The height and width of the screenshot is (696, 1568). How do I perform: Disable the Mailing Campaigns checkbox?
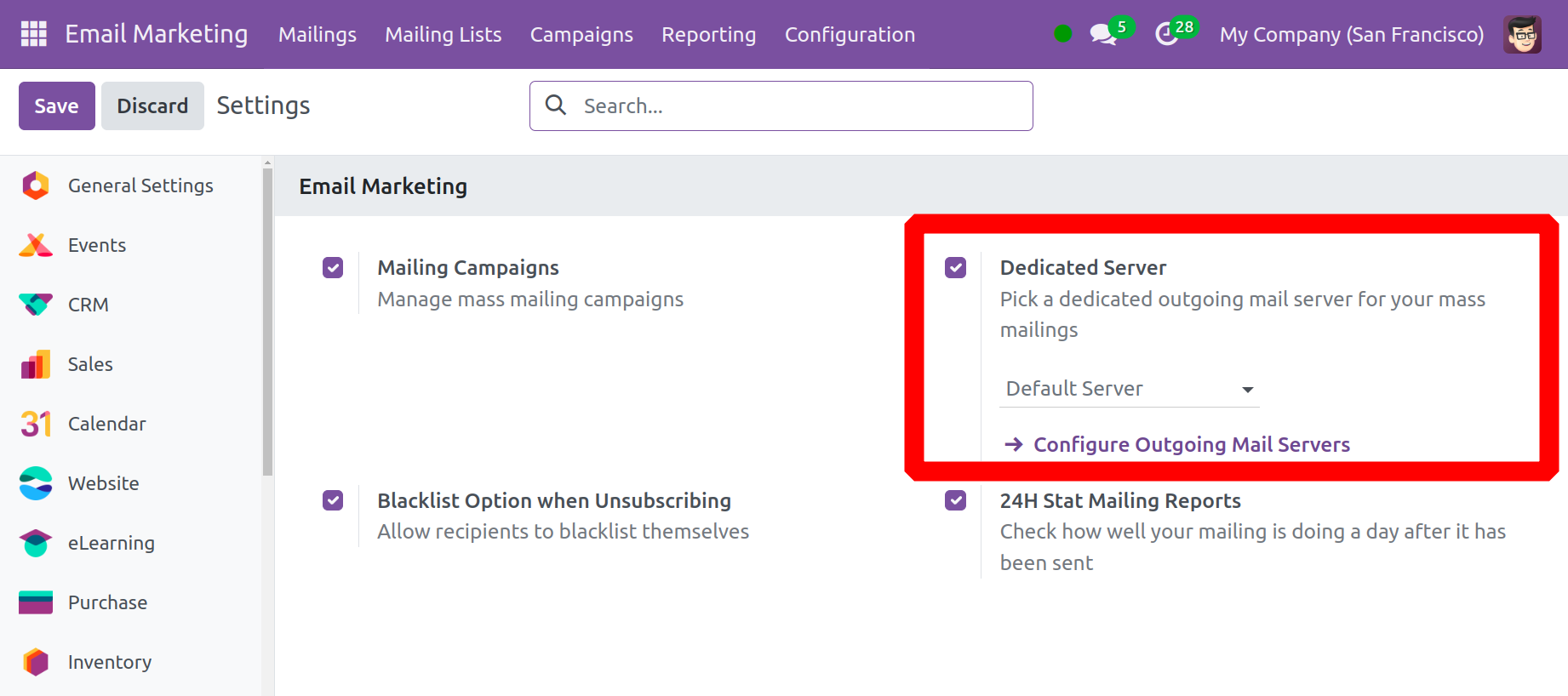(333, 268)
